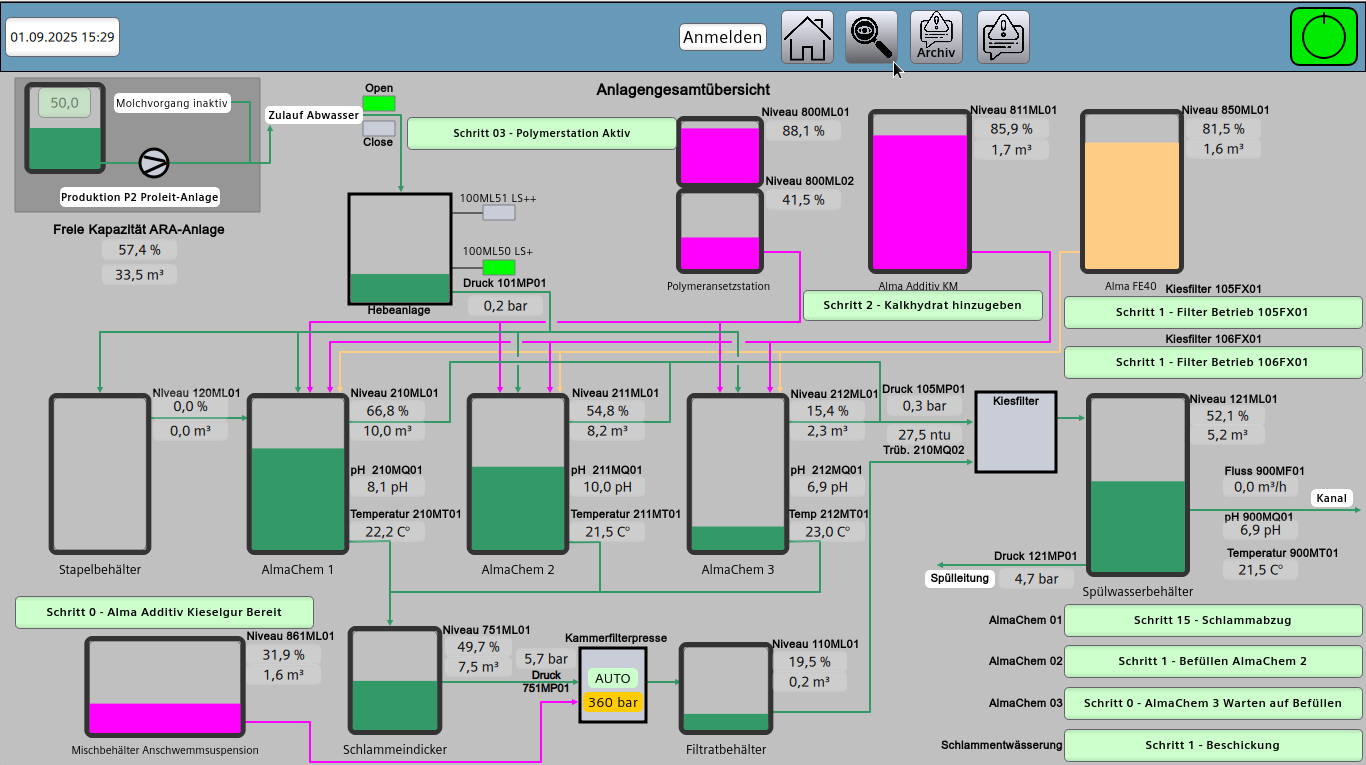Click the 100ML51 LS++ level switch indicator
1366x765 pixels.
tap(499, 212)
